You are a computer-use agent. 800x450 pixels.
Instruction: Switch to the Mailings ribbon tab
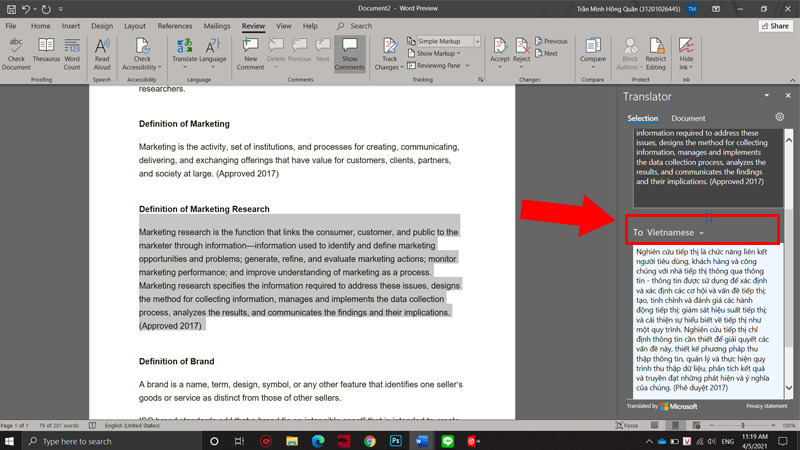coord(219,25)
